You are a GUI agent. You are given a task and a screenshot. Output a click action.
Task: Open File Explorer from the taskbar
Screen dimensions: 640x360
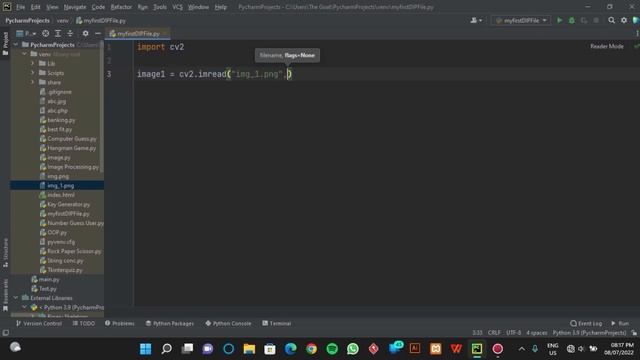pos(249,349)
